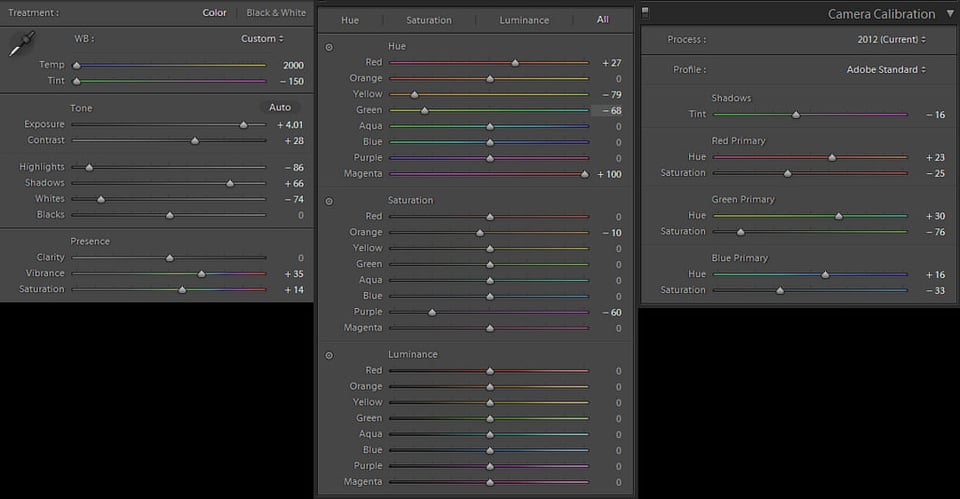Screen dimensions: 960x499
Task: Click the Highlights value -86
Action: point(294,168)
